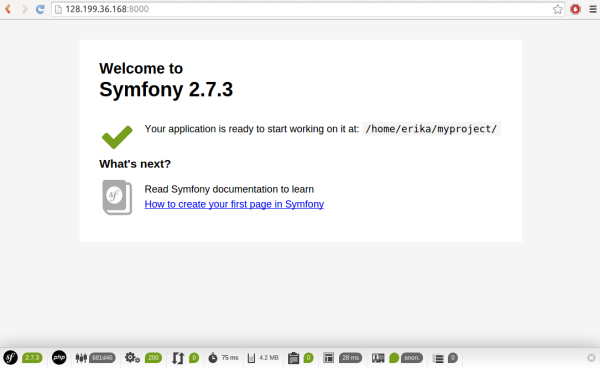Click the anon. user badge
This screenshot has height=368, width=600.
[x=412, y=358]
